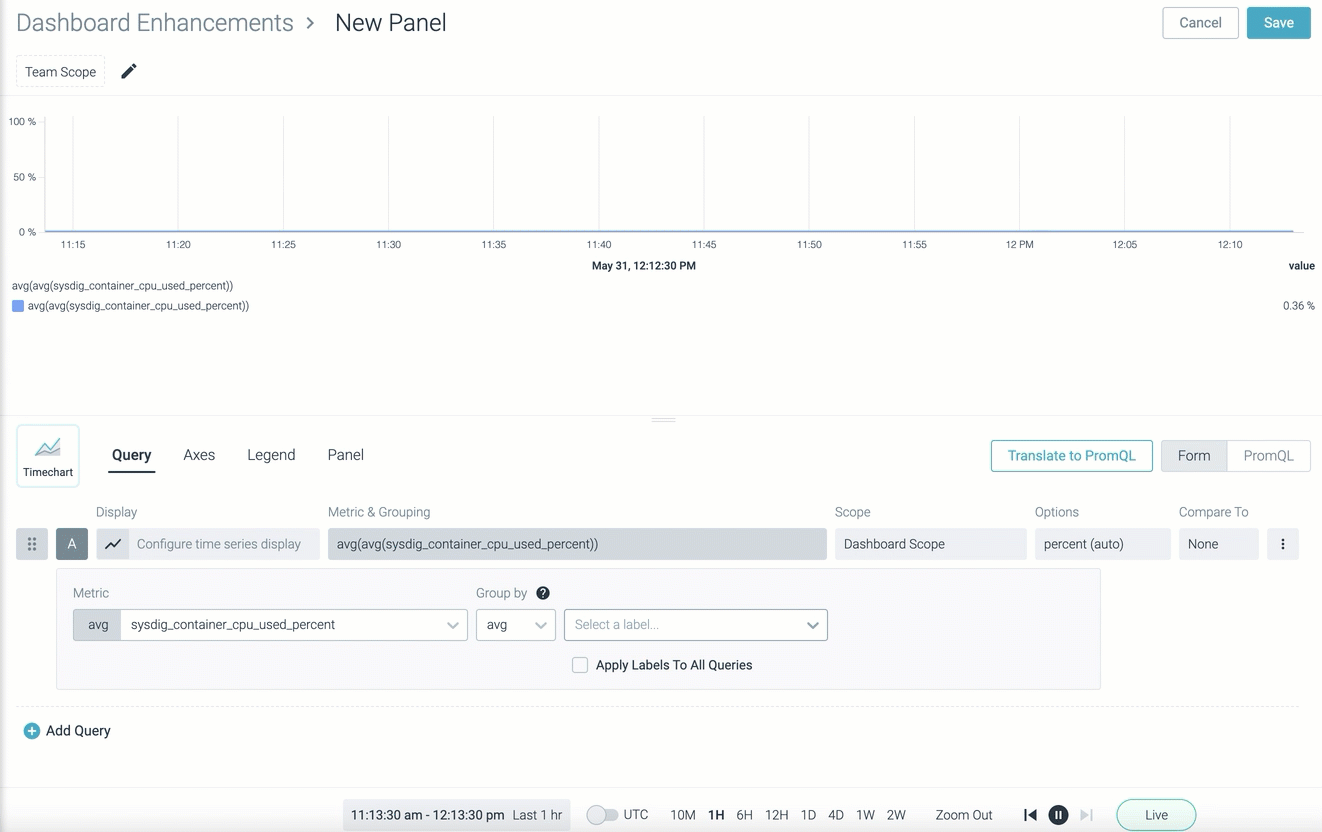Open the Axes tab
This screenshot has height=832, width=1322.
[x=199, y=455]
